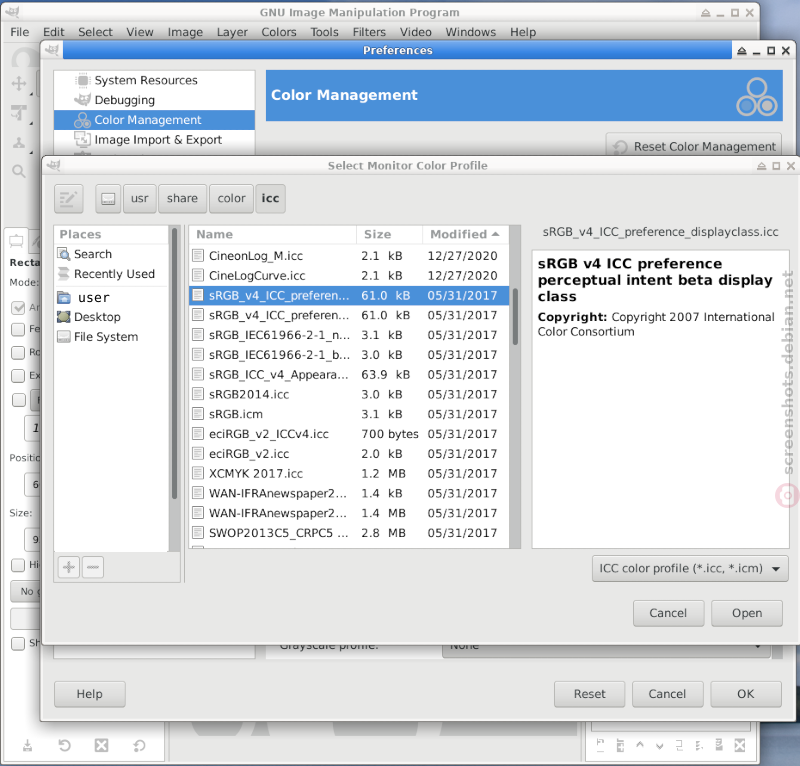
Task: Click the duplicate layer icon
Action: pyautogui.click(x=680, y=745)
